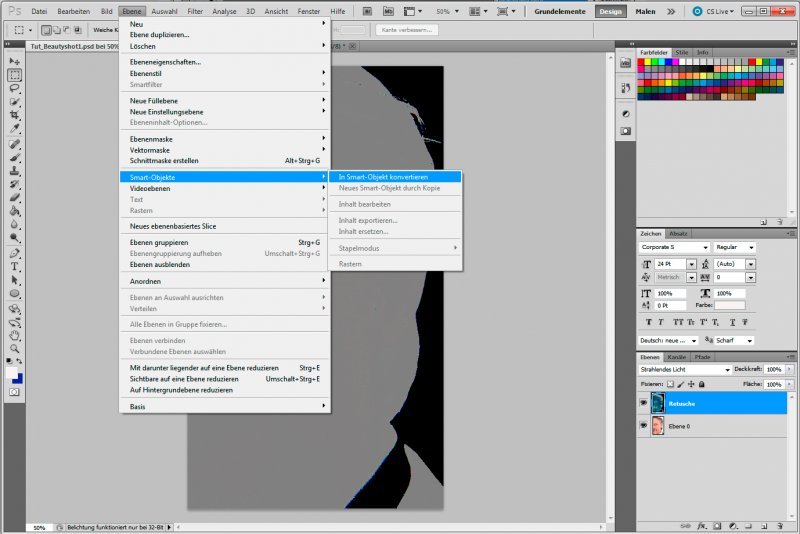Viewport: 800px width, 534px height.
Task: Select the Brush tool
Action: click(x=14, y=158)
